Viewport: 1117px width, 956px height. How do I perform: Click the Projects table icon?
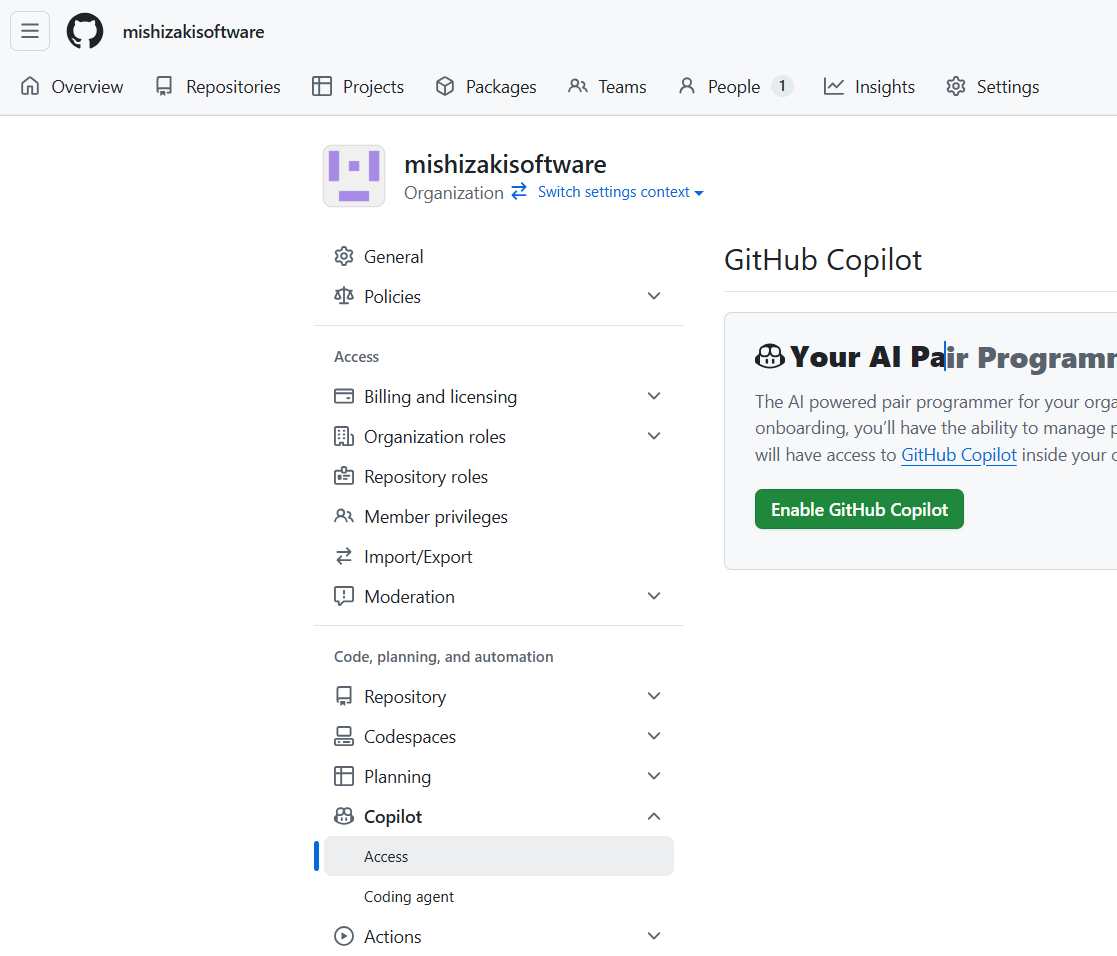tap(322, 86)
